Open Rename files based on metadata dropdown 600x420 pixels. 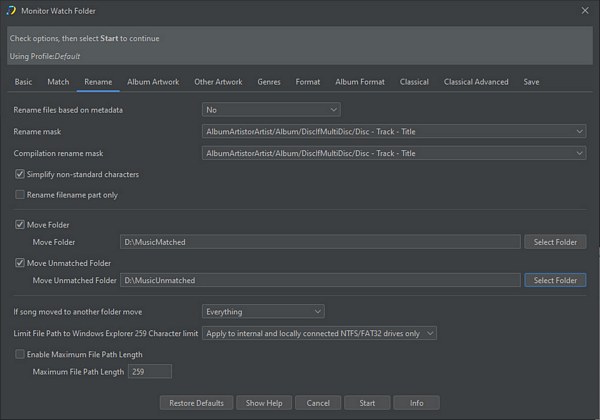271,109
